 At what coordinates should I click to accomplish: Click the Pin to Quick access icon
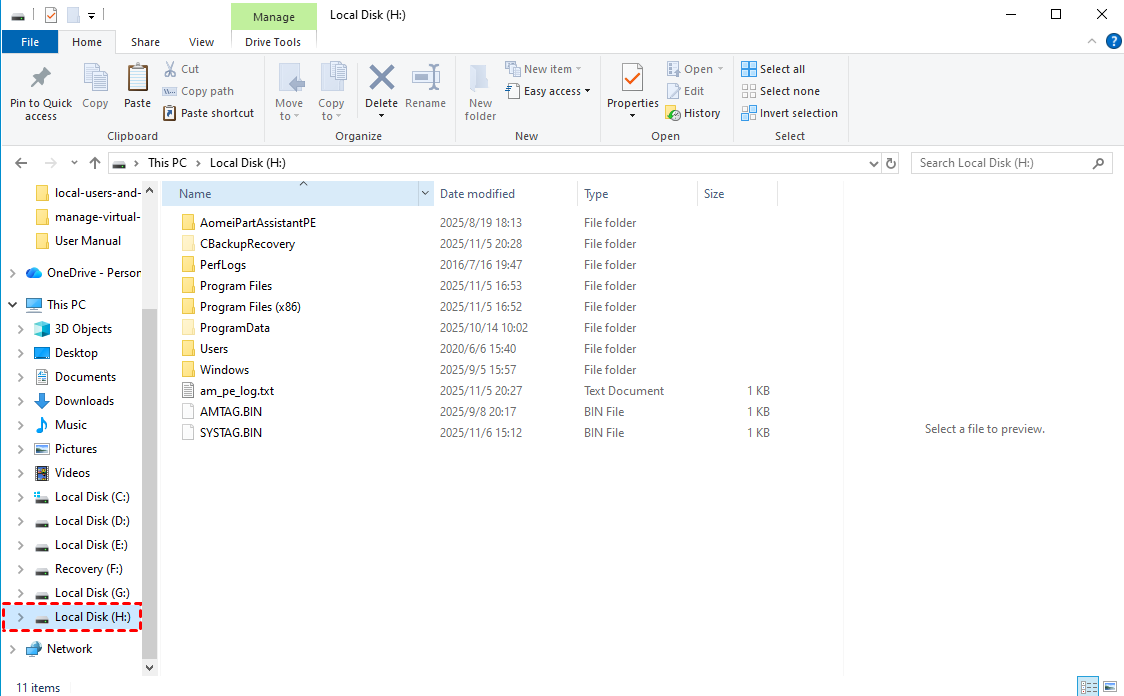point(40,79)
